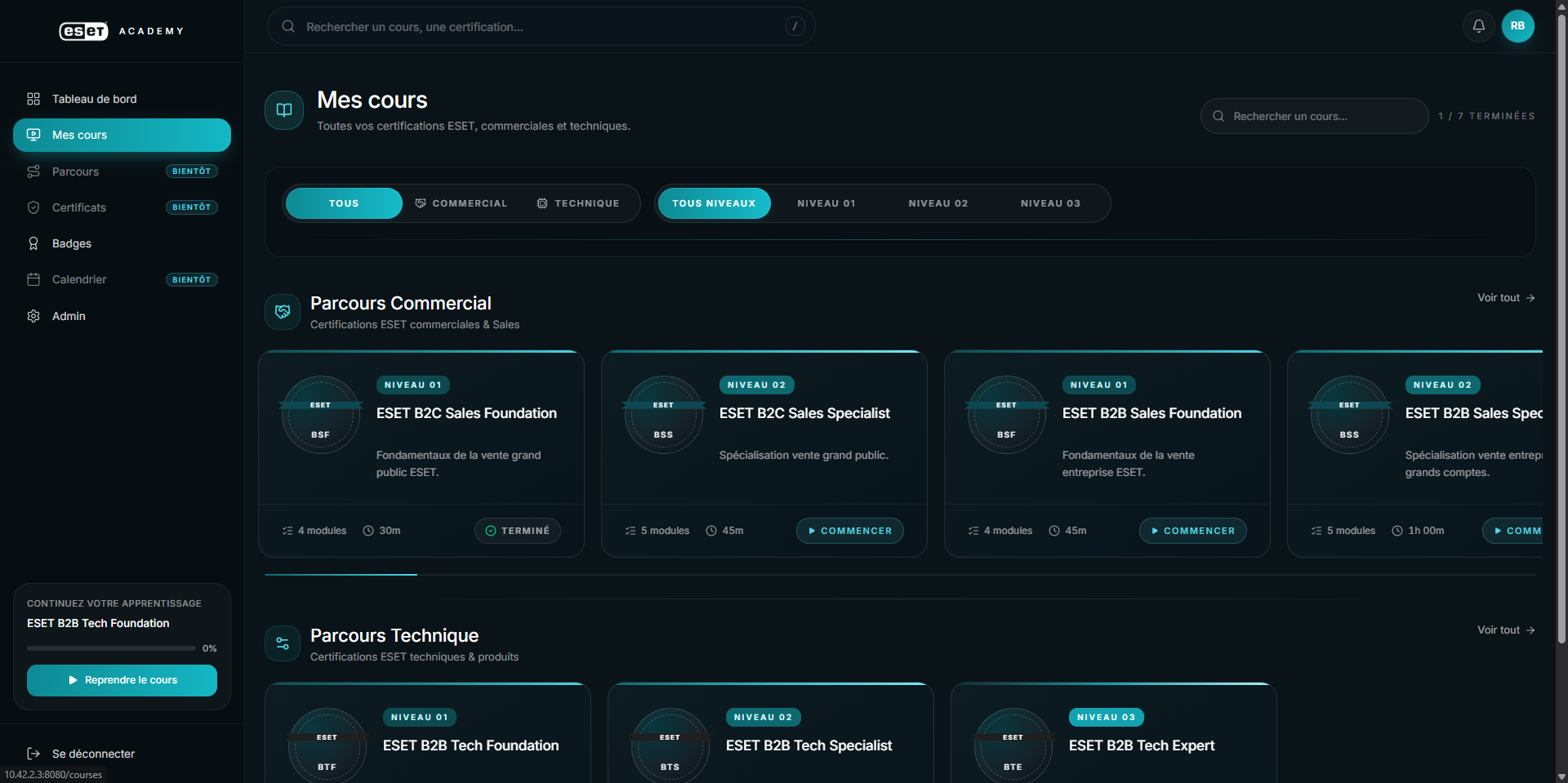Click Reprendre le cours button
The width and height of the screenshot is (1568, 783).
pyautogui.click(x=122, y=680)
